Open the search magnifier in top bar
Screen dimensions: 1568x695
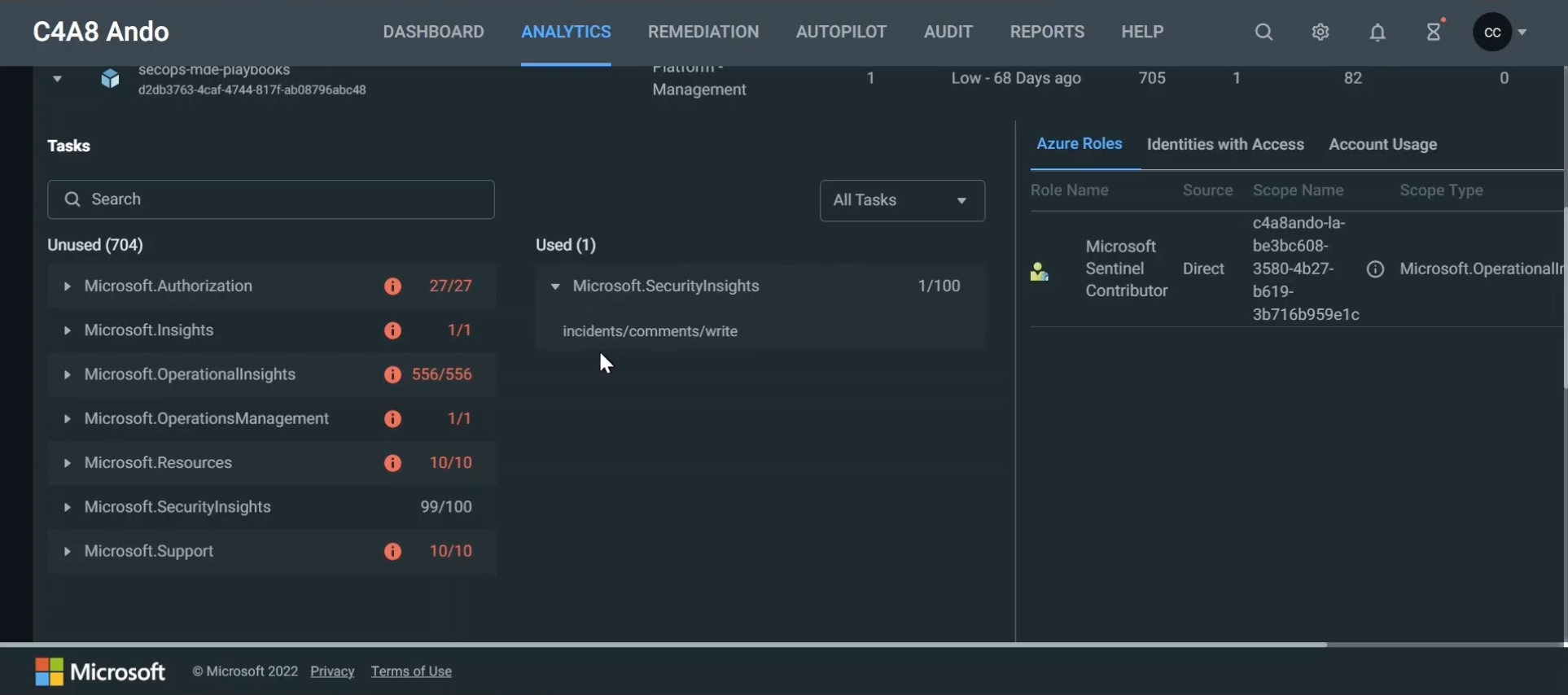click(x=1264, y=33)
